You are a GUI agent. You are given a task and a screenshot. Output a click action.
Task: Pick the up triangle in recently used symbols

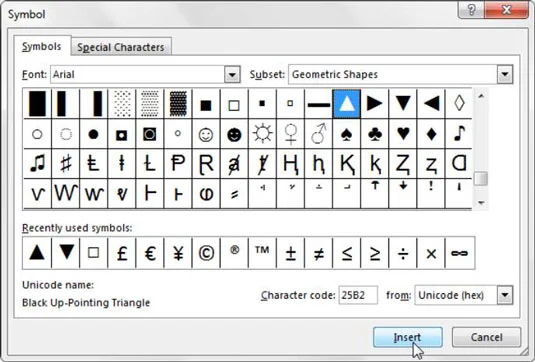coord(37,253)
